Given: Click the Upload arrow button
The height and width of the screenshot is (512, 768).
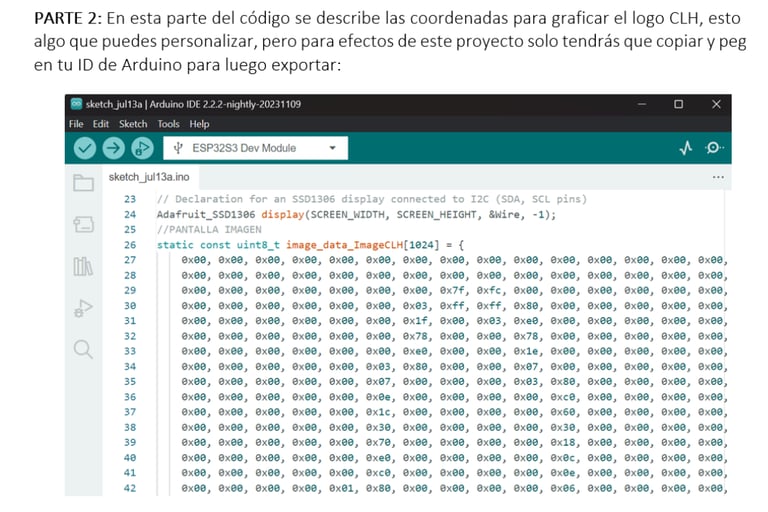Looking at the screenshot, I should (113, 148).
